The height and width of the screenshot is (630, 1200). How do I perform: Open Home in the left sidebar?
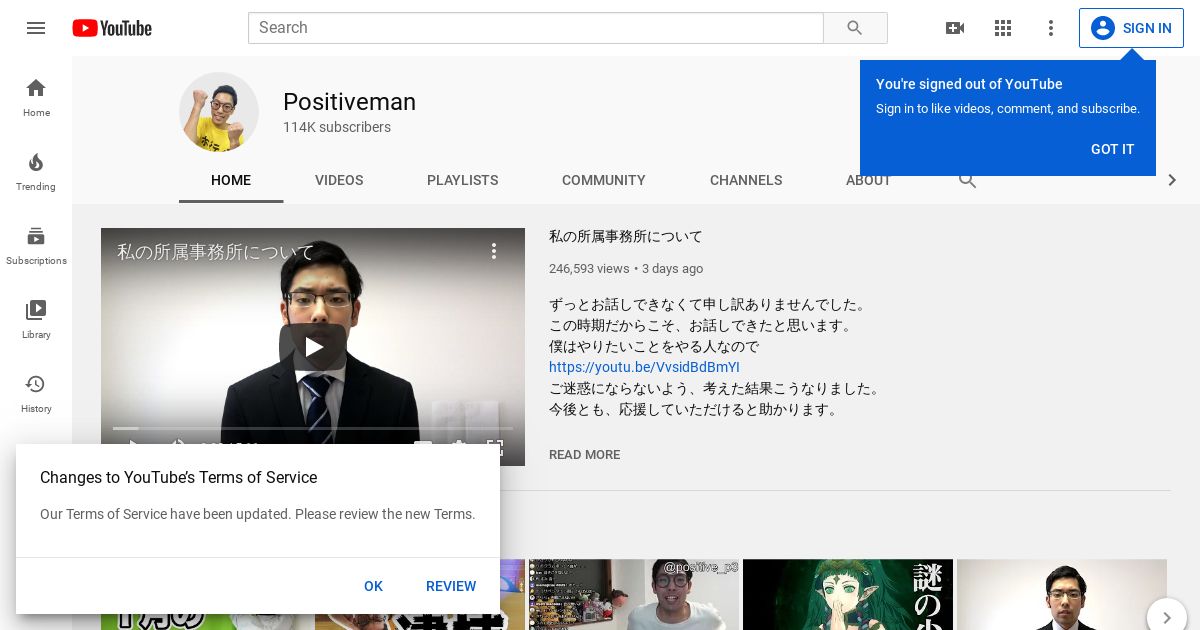(x=36, y=98)
